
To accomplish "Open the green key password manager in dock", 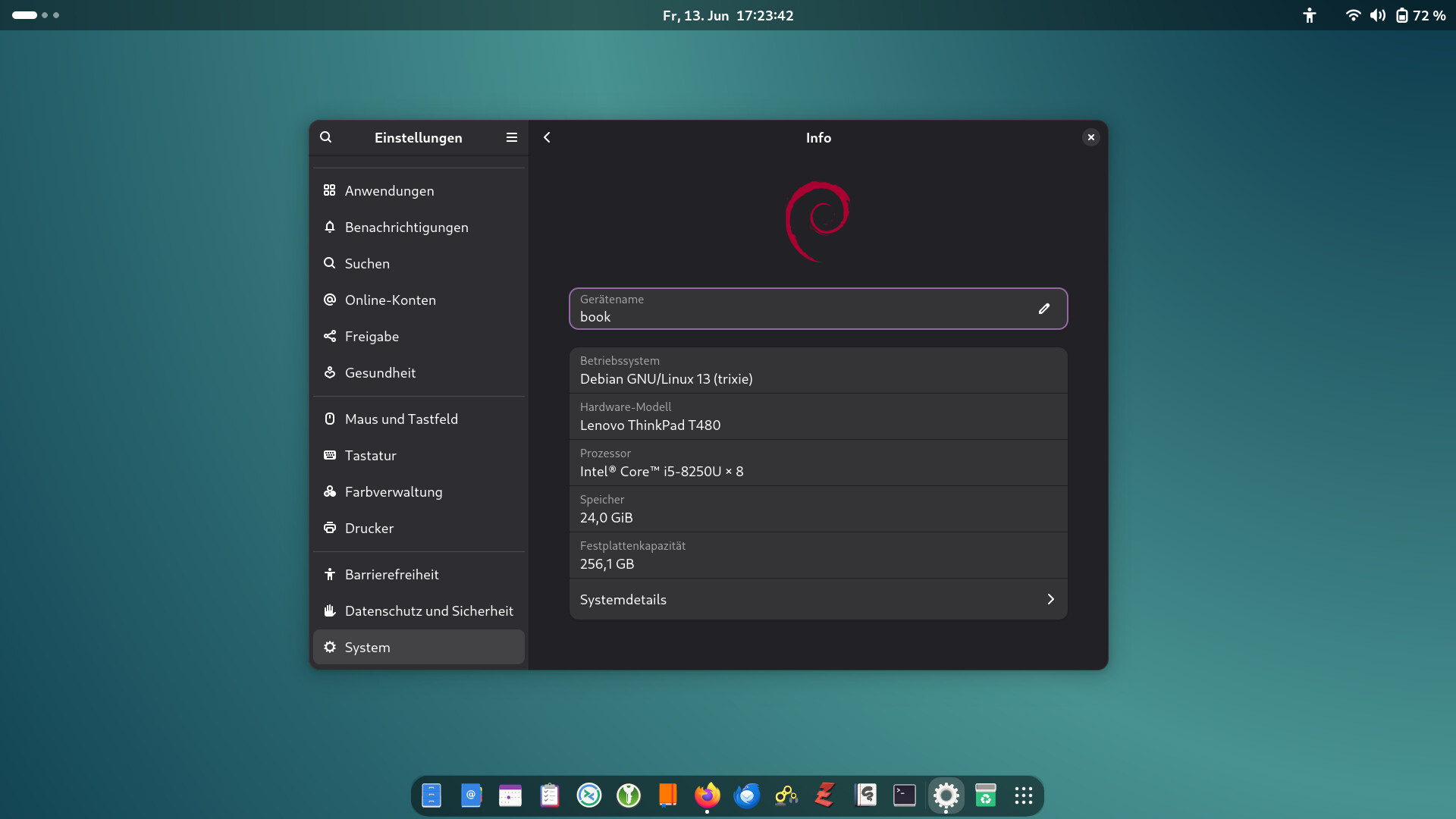I will tap(629, 795).
